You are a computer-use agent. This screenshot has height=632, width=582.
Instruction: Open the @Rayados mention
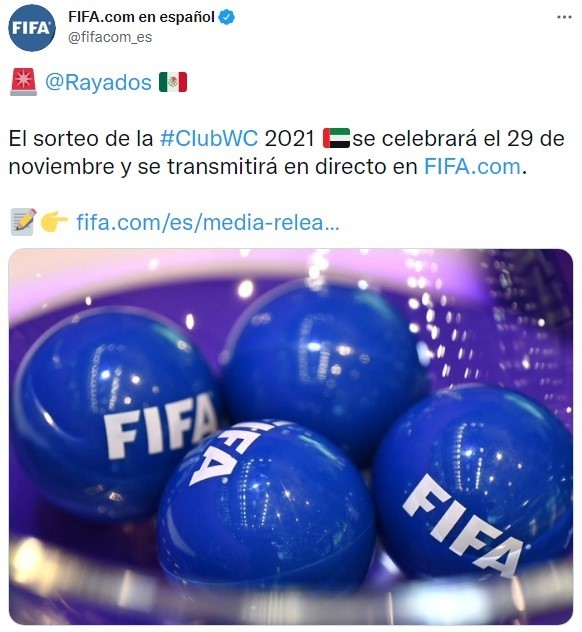pyautogui.click(x=98, y=82)
